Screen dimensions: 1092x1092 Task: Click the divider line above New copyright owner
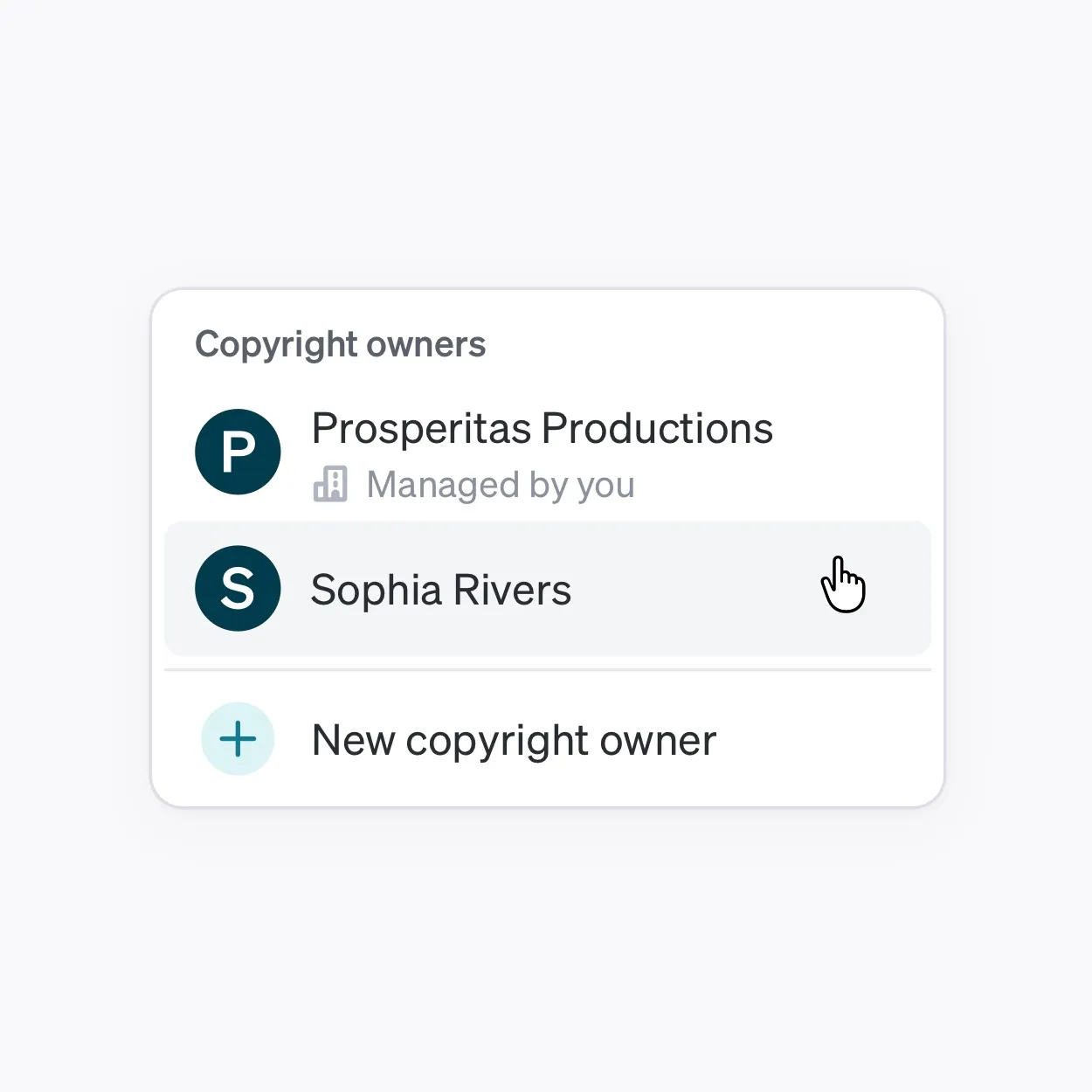(548, 670)
